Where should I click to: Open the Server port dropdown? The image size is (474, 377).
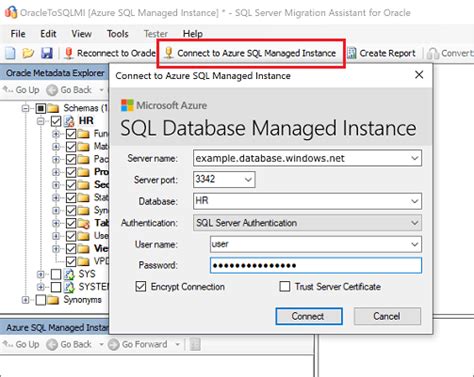point(248,180)
